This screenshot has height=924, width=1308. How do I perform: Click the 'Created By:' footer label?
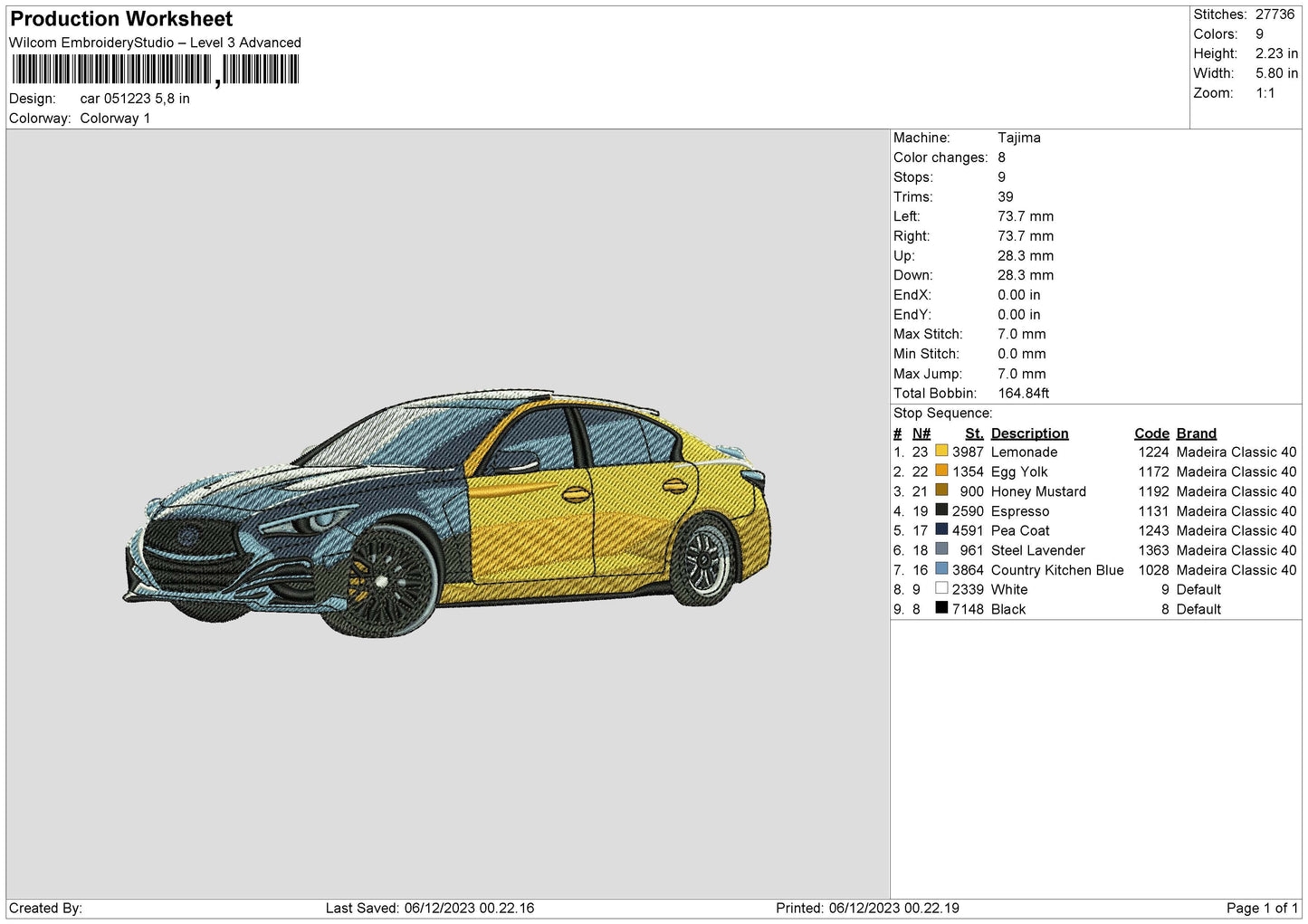pos(45,909)
